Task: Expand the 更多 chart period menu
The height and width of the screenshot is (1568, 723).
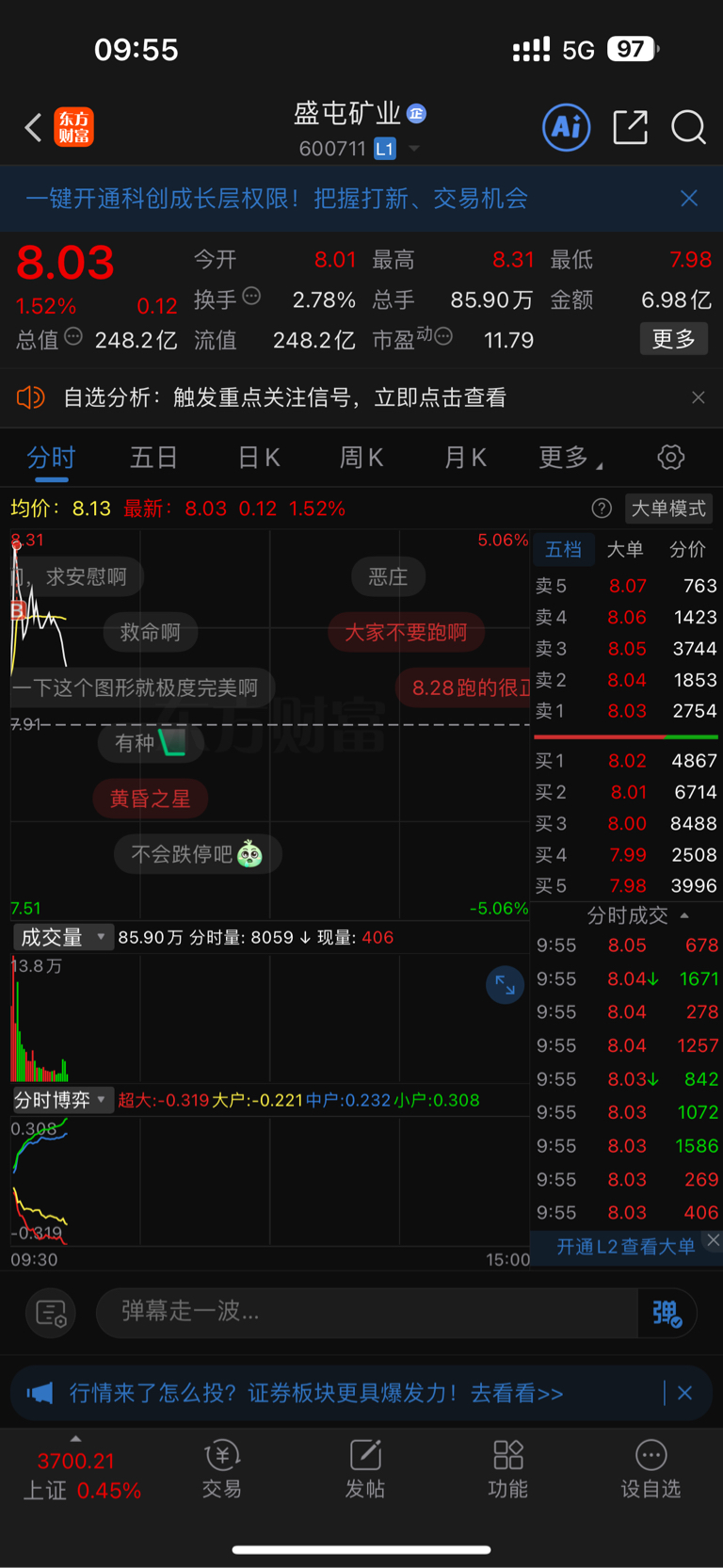Action: (570, 459)
